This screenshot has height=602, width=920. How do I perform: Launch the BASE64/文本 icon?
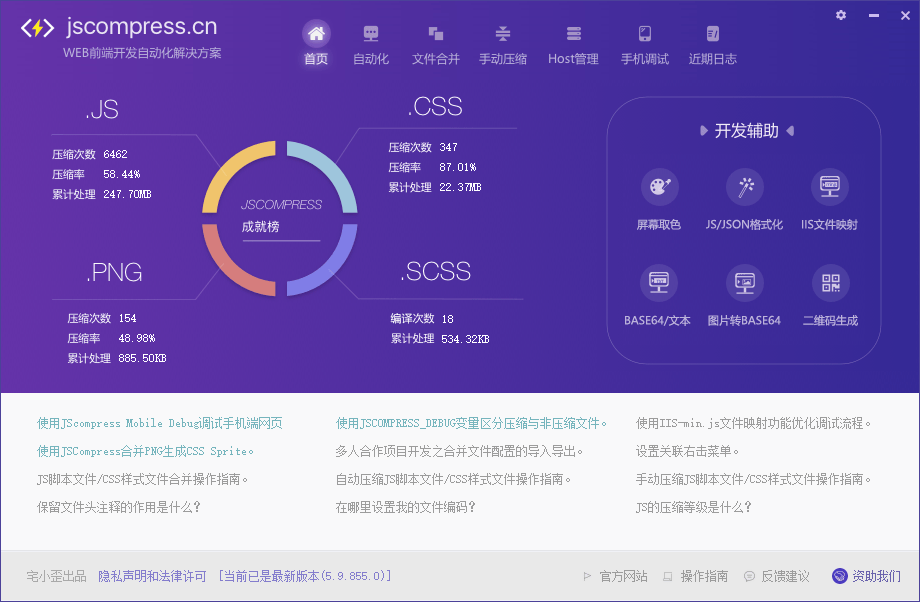(658, 283)
